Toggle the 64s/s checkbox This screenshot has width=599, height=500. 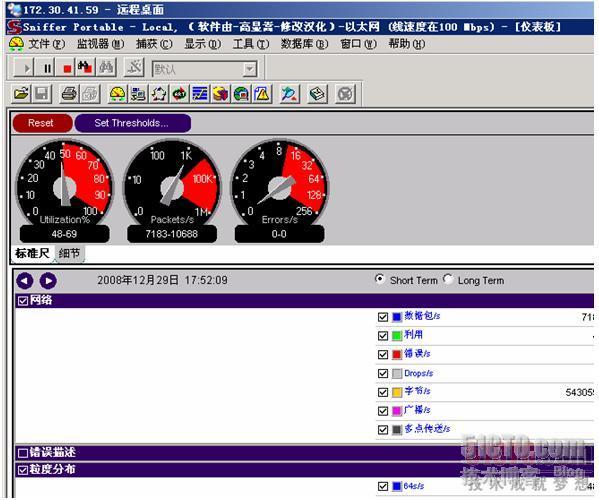[x=383, y=486]
